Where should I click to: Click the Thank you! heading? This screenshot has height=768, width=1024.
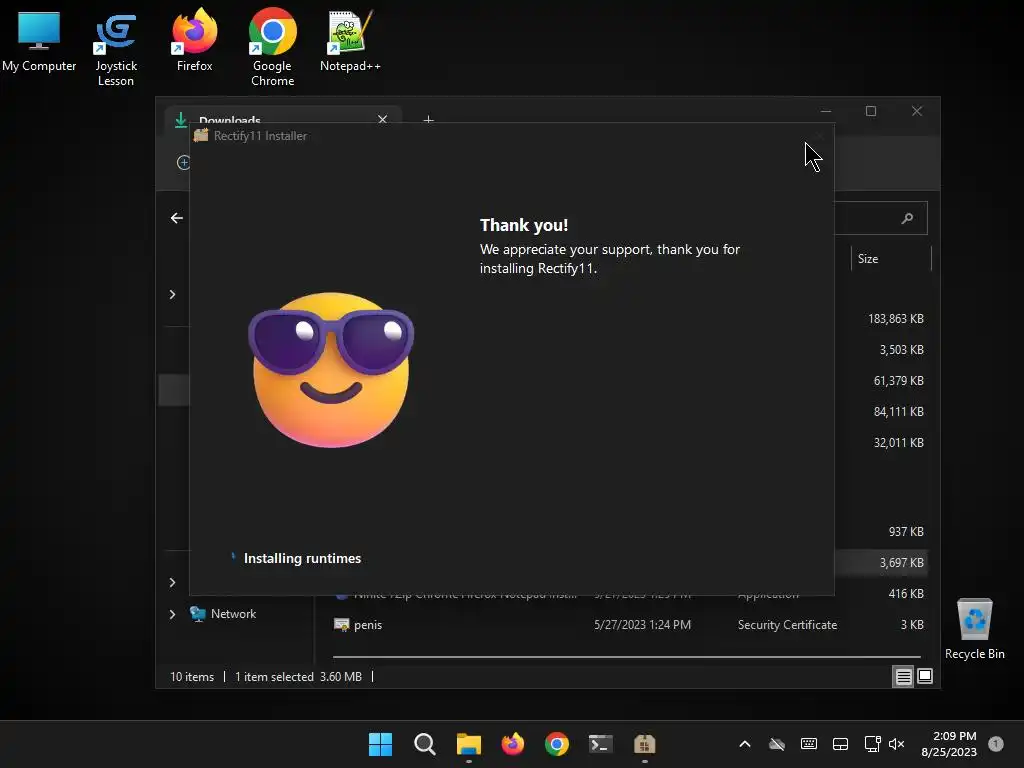(524, 225)
